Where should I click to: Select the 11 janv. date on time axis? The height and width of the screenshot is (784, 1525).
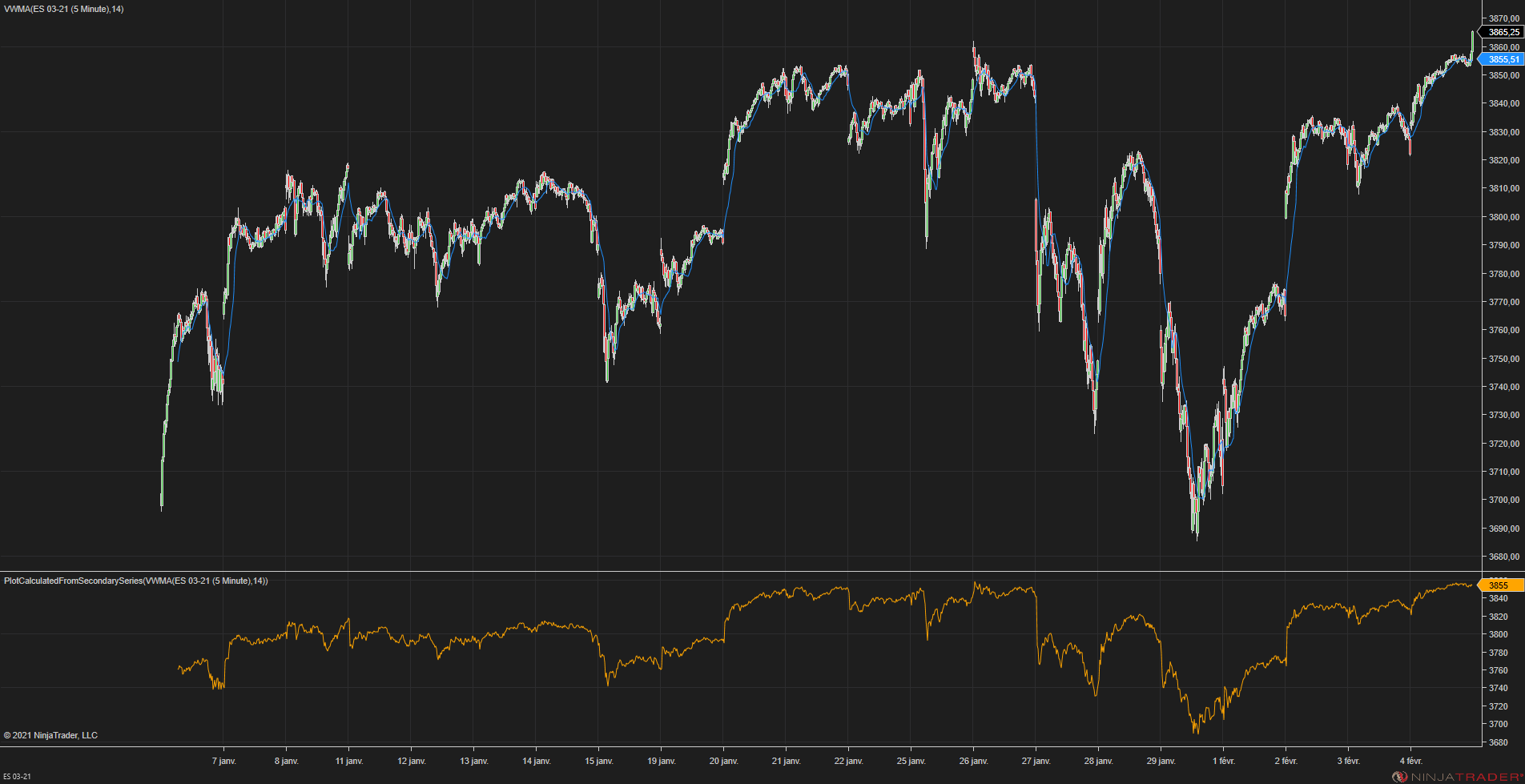coord(348,761)
